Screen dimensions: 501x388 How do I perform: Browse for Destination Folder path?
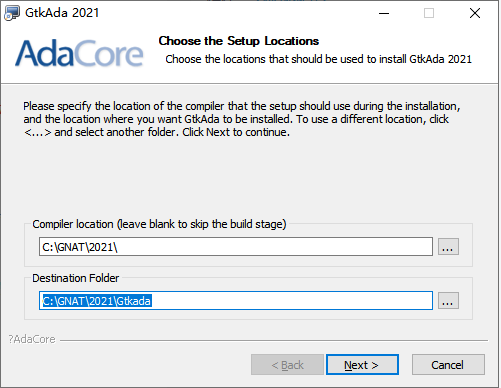tap(448, 301)
